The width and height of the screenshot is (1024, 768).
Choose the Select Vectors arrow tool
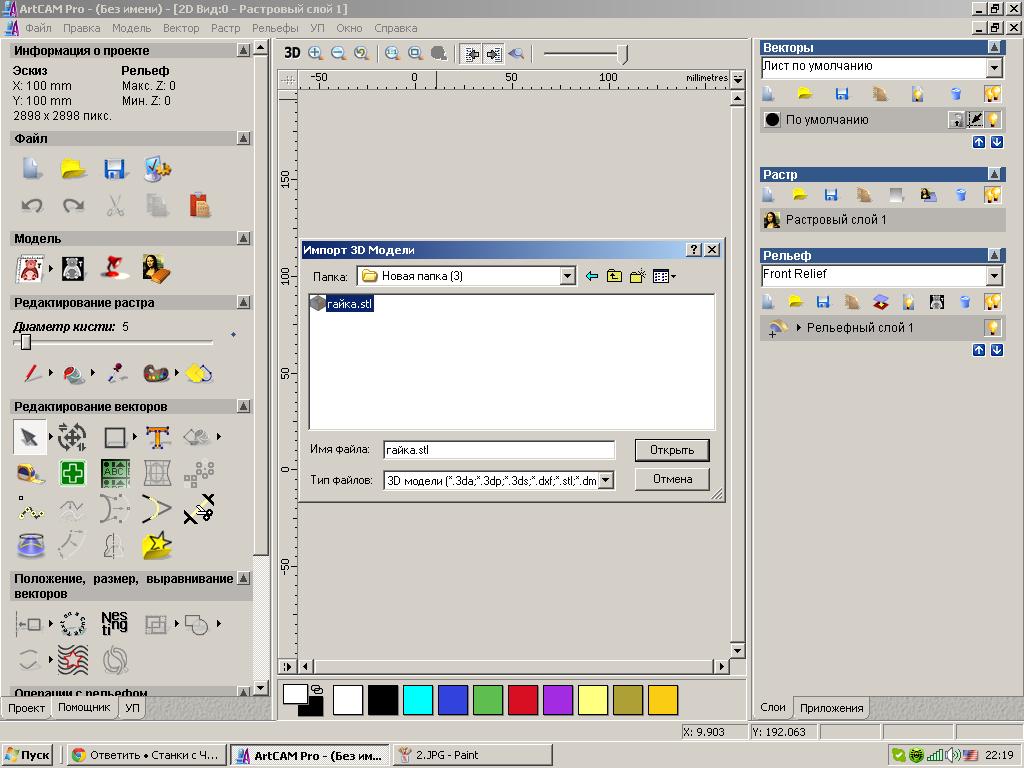pyautogui.click(x=29, y=436)
